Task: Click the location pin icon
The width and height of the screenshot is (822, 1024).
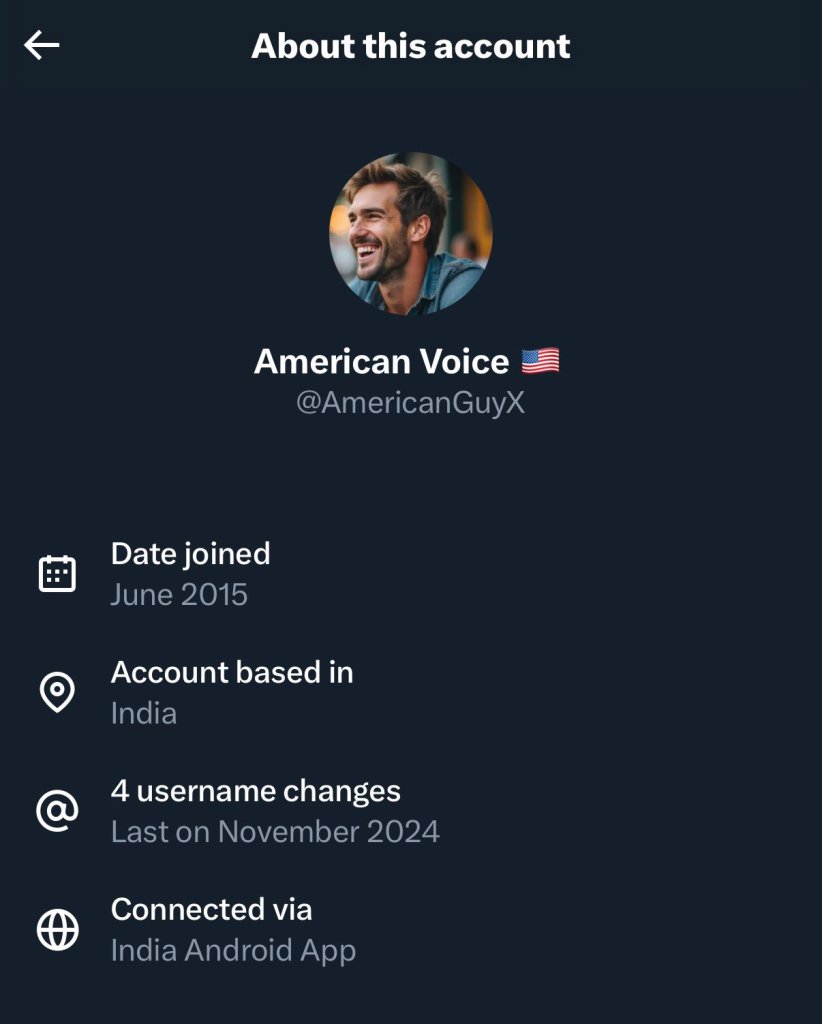Action: click(x=57, y=692)
